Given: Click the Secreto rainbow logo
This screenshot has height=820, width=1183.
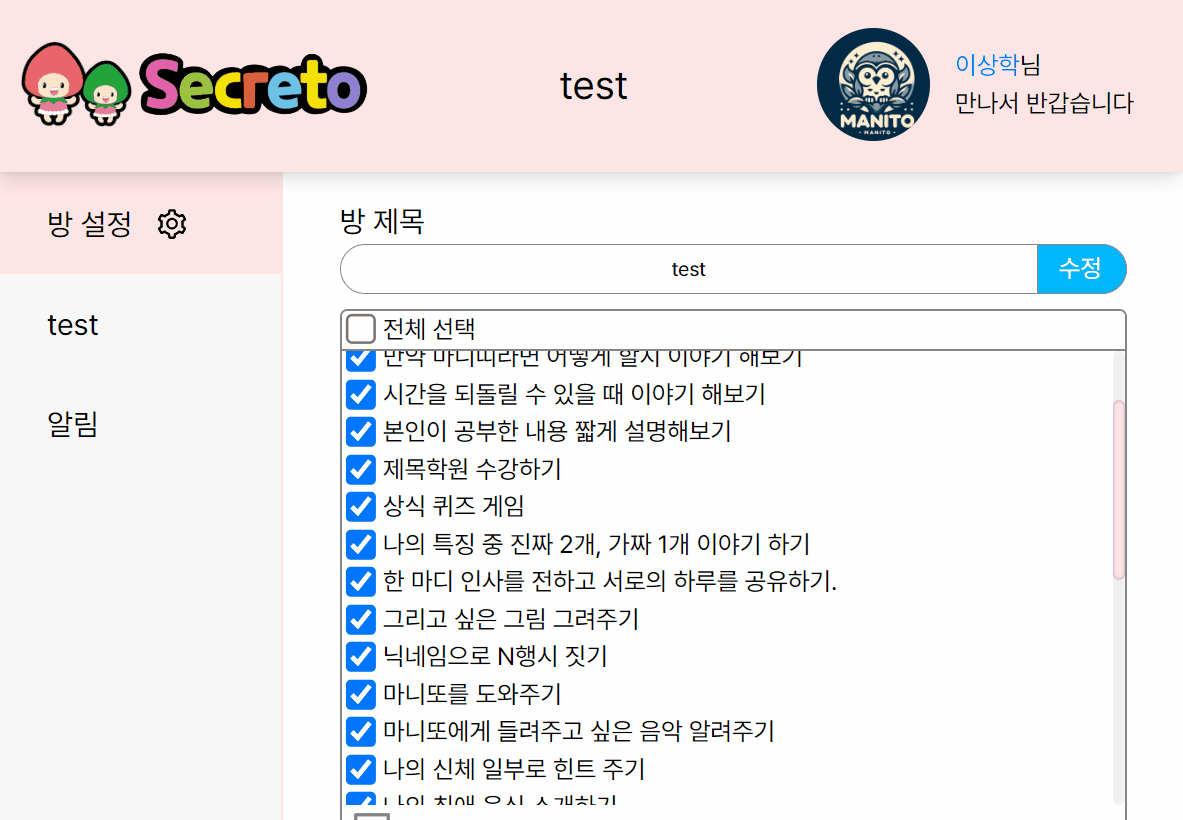Looking at the screenshot, I should coord(254,85).
